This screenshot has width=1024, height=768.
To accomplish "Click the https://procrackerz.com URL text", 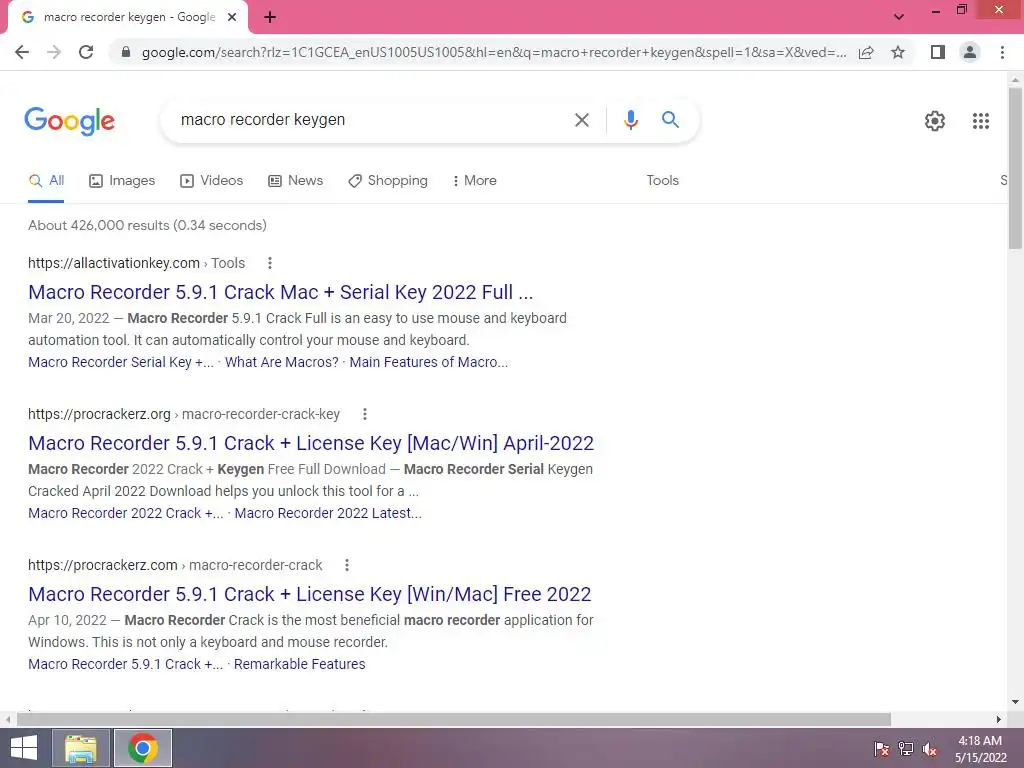I will [103, 565].
